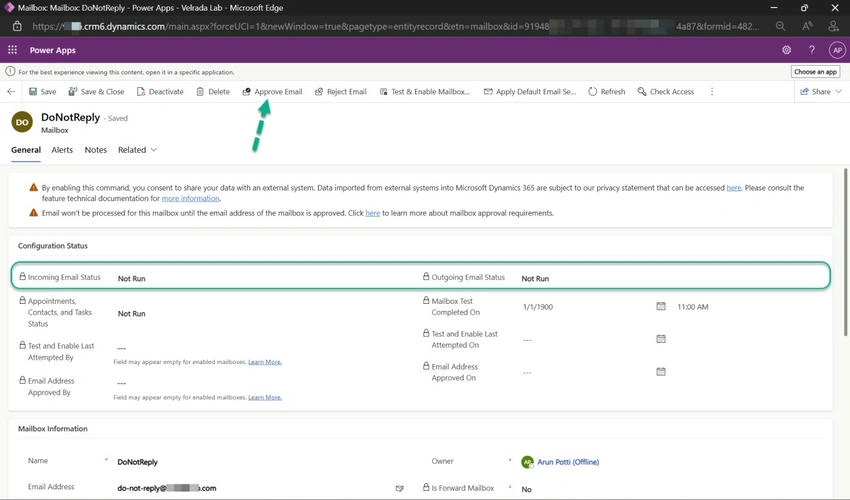Click the Incoming Email Status Not Run value

pos(132,279)
